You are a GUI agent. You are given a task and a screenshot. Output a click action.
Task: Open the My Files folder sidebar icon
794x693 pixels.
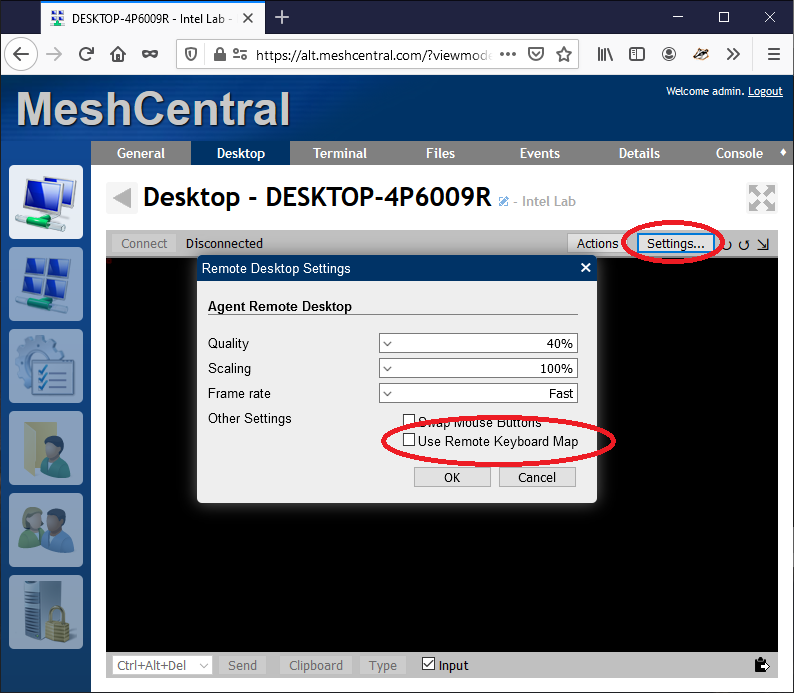(x=46, y=448)
